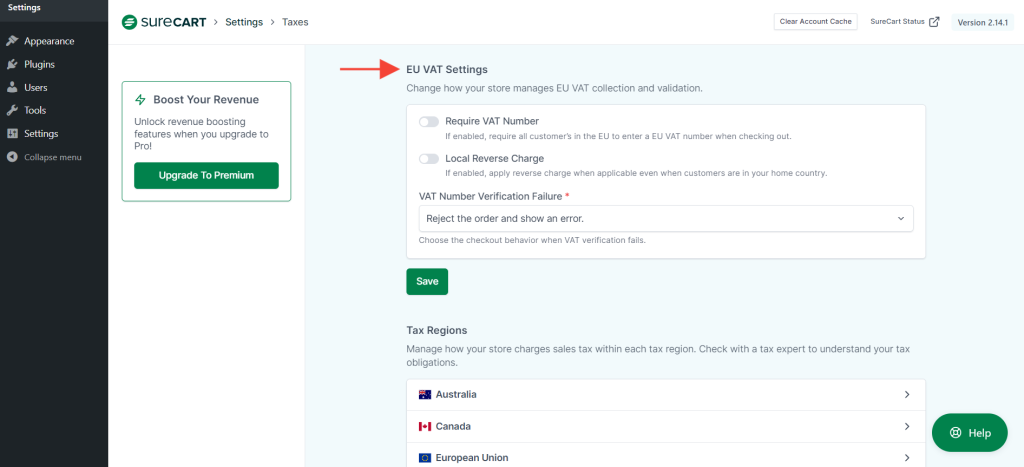Click the Taxes breadcrumb
Image resolution: width=1024 pixels, height=467 pixels.
coord(295,22)
